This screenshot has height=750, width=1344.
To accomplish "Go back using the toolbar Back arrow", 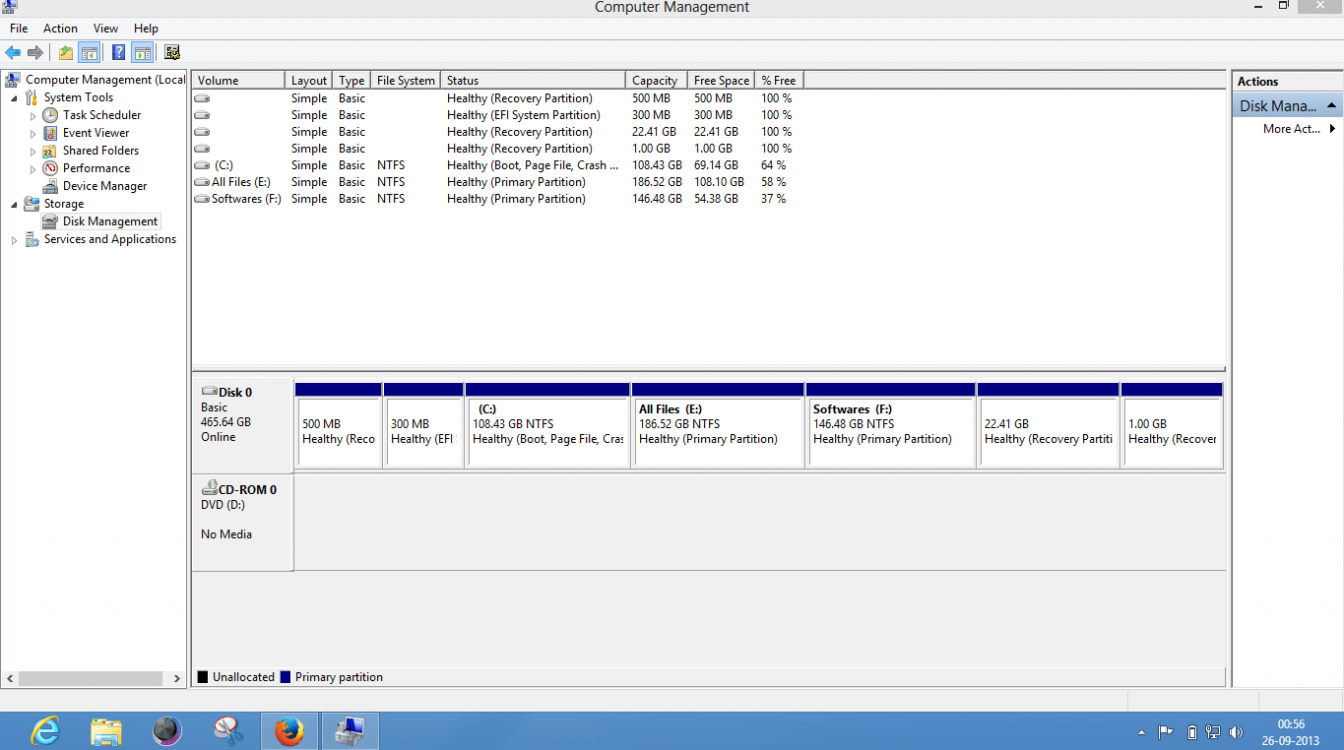I will pyautogui.click(x=13, y=53).
